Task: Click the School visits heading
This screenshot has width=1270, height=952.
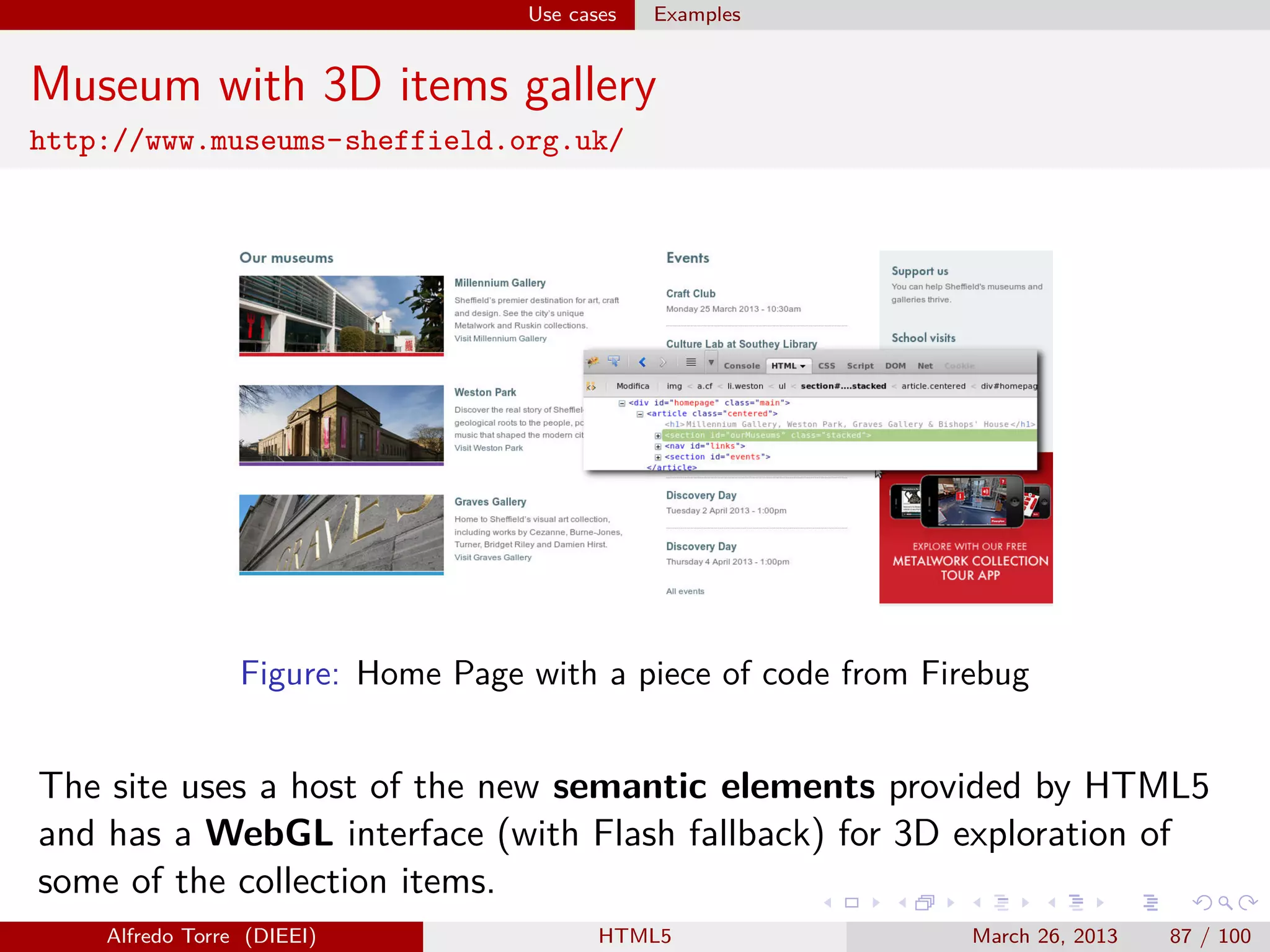Action: point(923,338)
